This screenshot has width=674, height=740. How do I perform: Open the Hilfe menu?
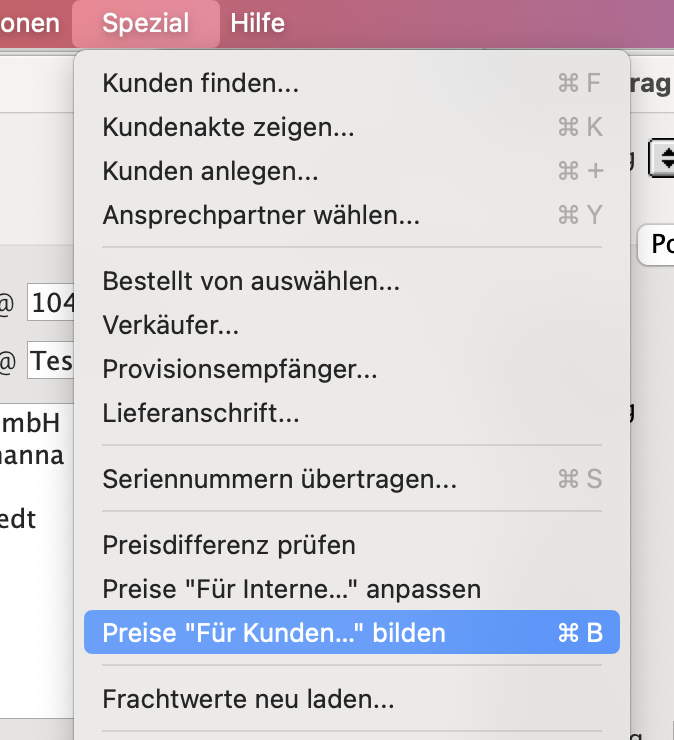click(257, 23)
